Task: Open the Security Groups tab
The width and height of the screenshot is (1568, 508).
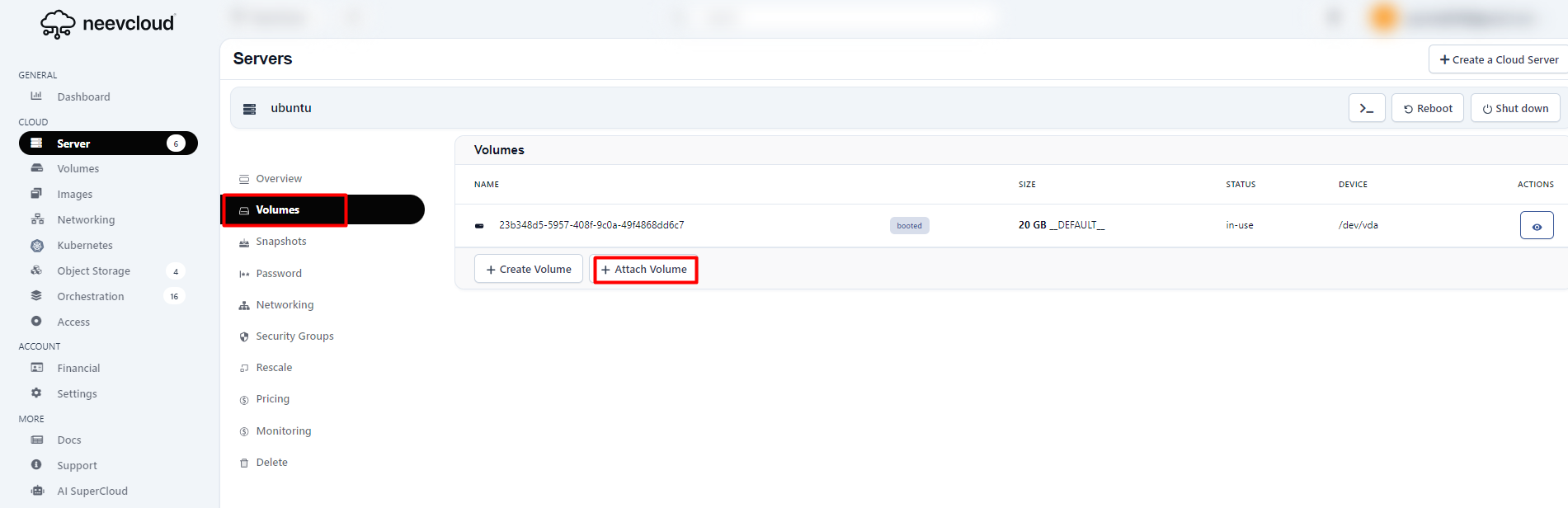Action: [x=294, y=336]
